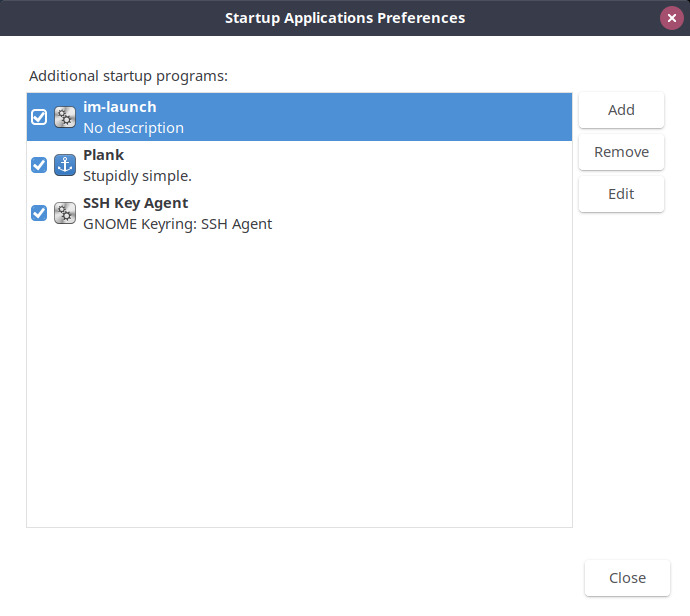Select the SSH Key Agent row title
The height and width of the screenshot is (616, 690).
click(136, 203)
